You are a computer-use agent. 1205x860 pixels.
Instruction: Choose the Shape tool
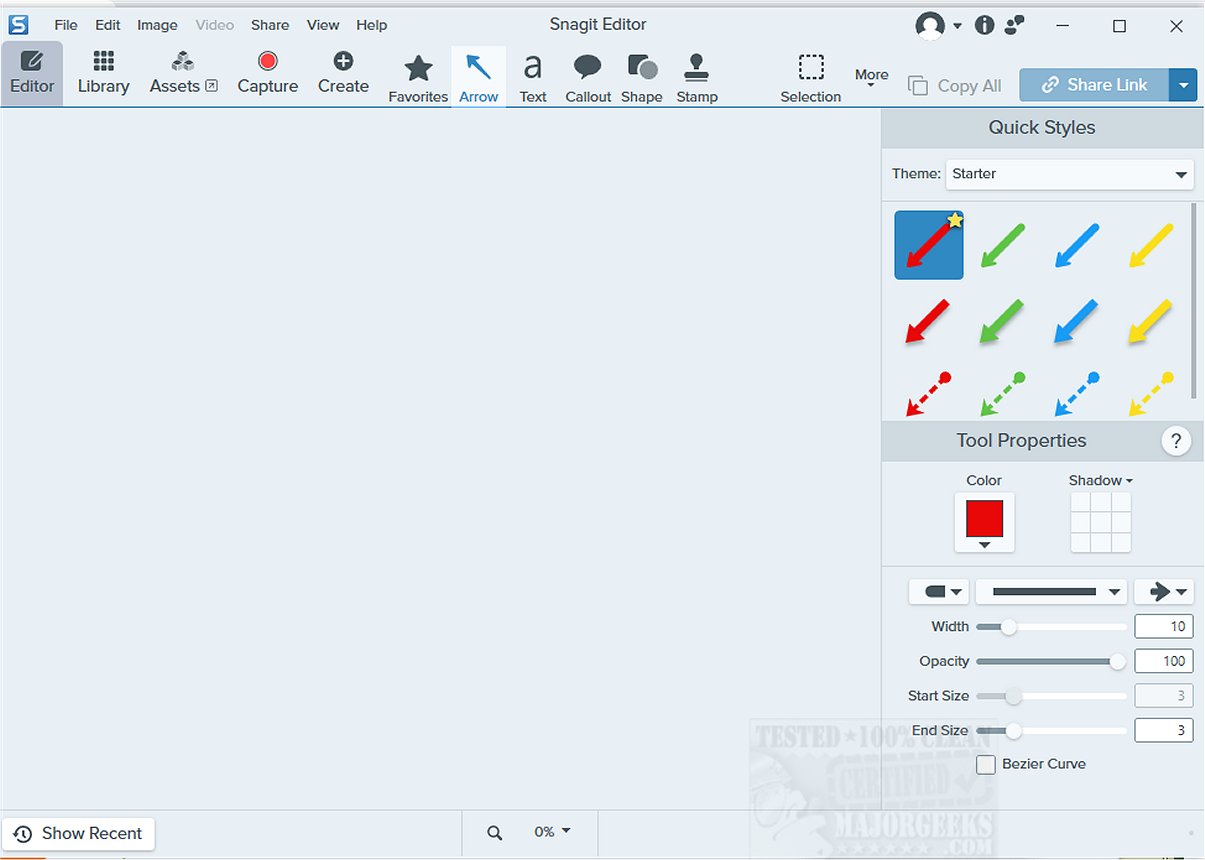[641, 77]
